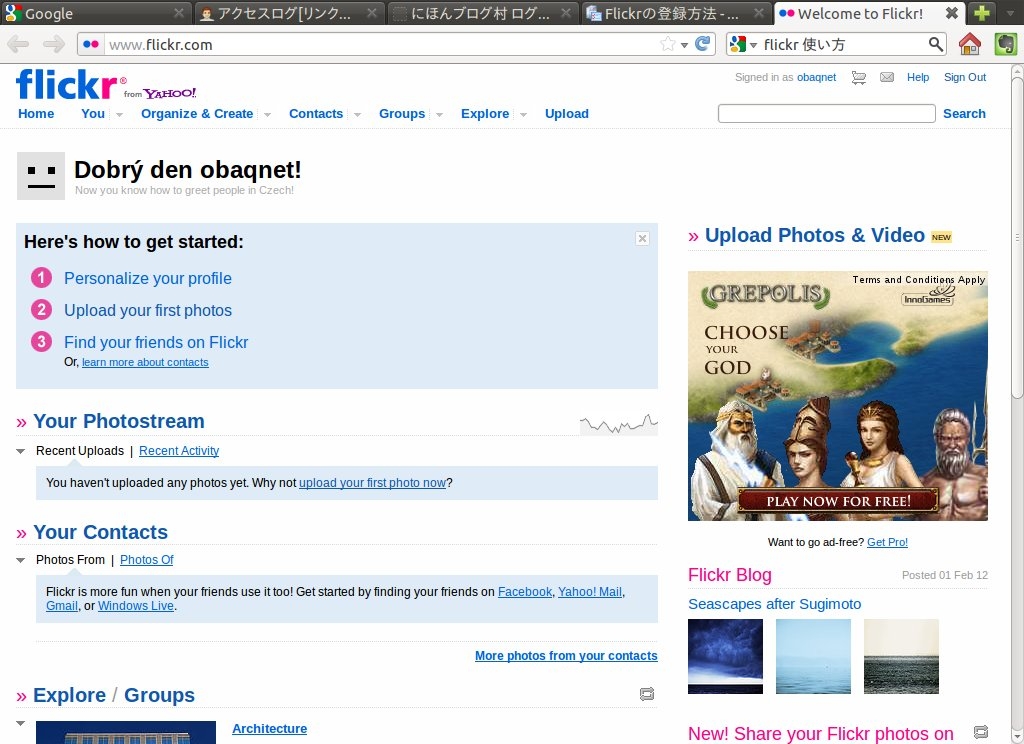Open the FlickrMail envelope icon
This screenshot has height=744, width=1024.
887,78
